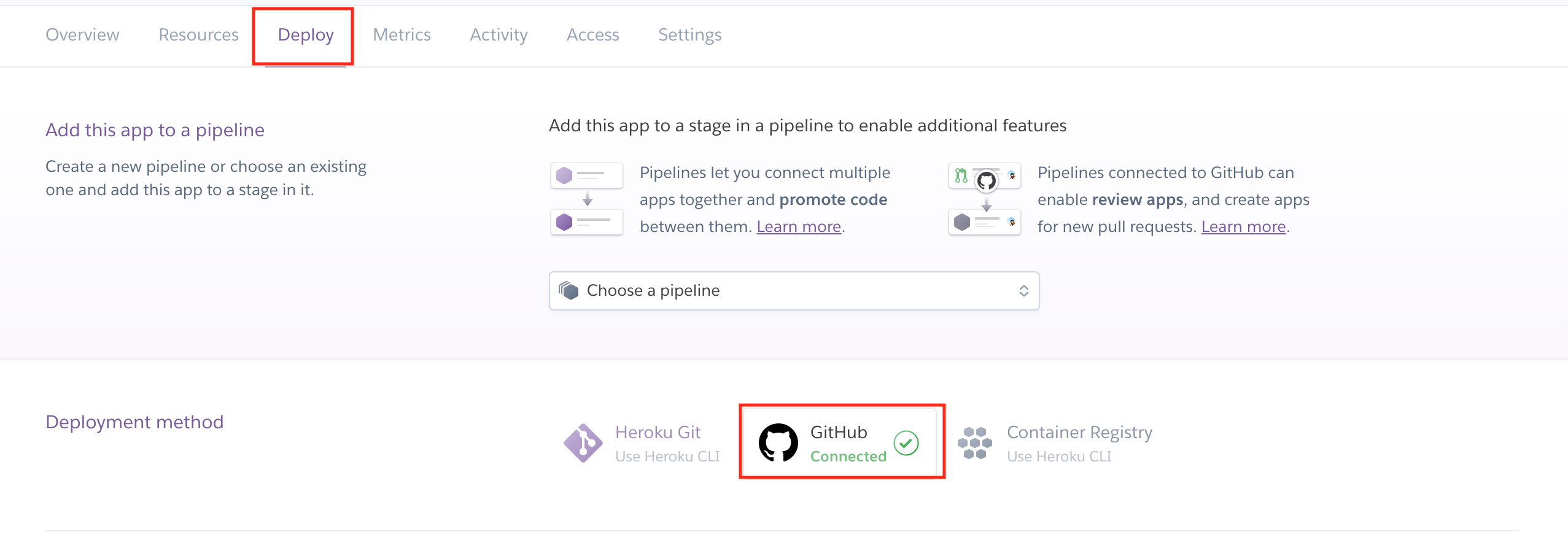Click the Heroku Git diamond icon
The width and height of the screenshot is (1568, 551).
583,442
